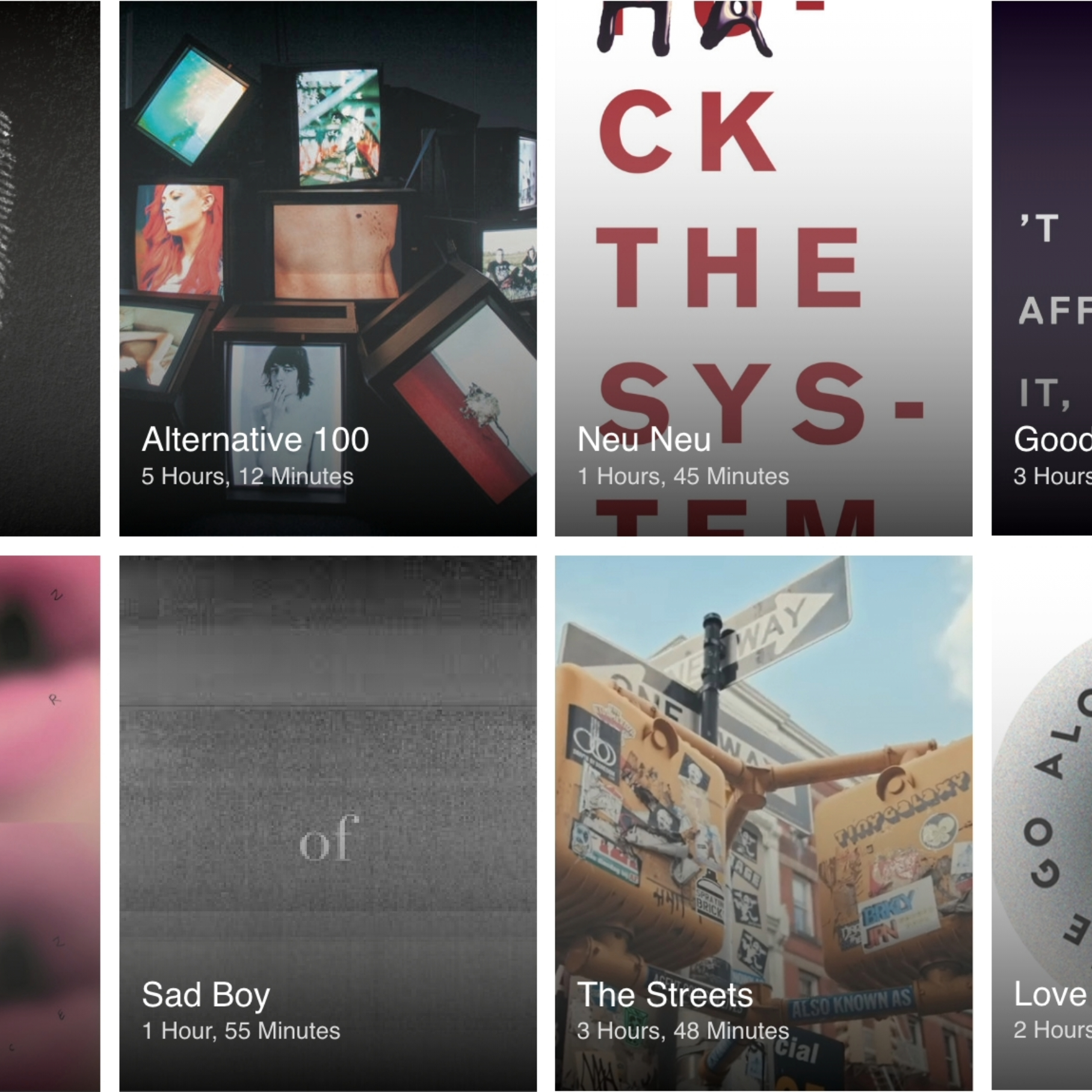
Task: Click the "Neu Neu" playlist title
Action: pos(644,439)
